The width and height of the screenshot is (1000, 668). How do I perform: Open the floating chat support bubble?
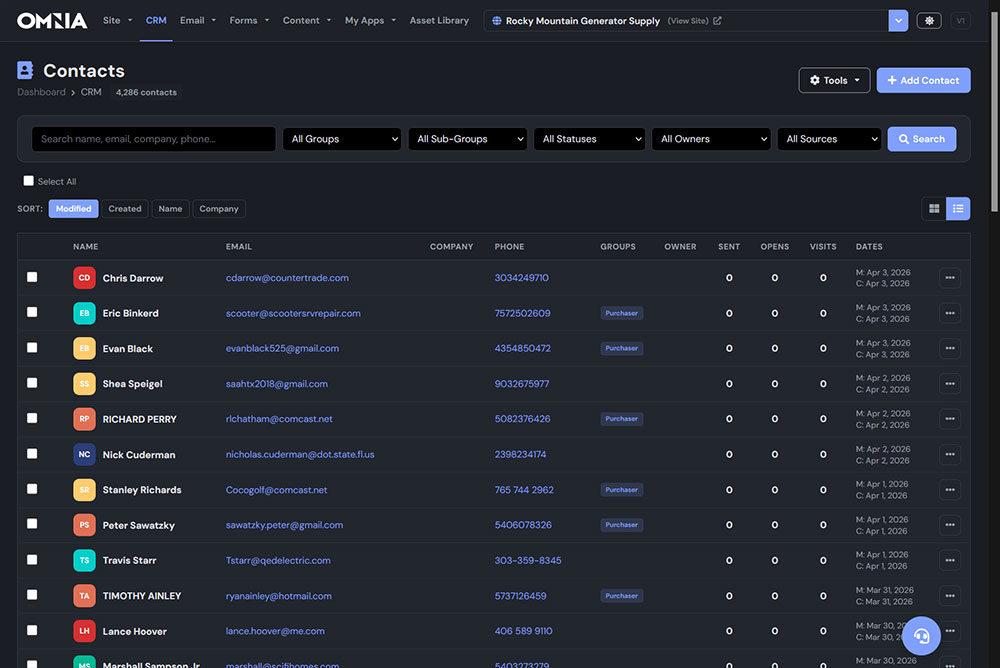[x=921, y=636]
